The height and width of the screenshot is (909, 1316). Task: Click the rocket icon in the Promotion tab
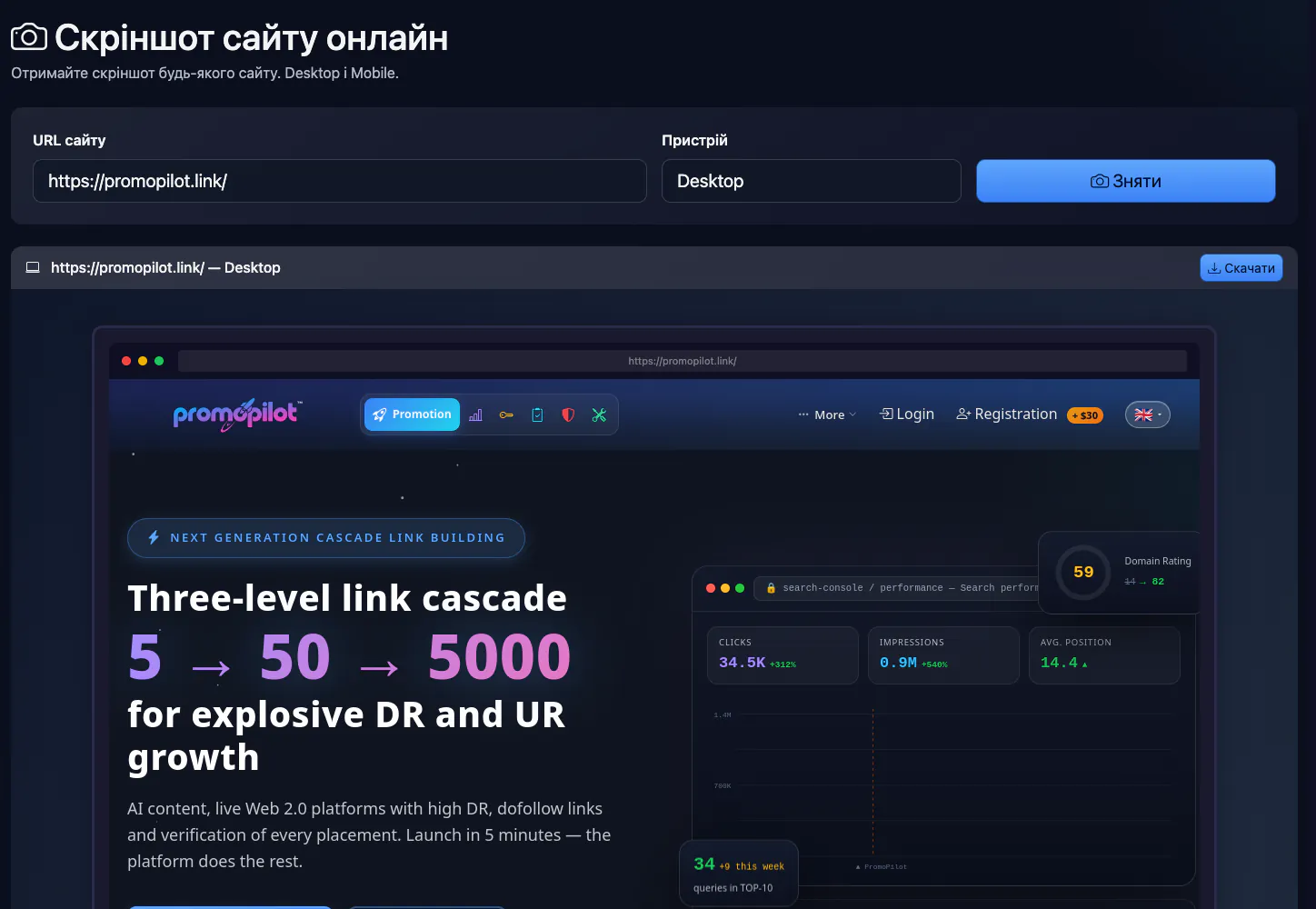(x=380, y=415)
